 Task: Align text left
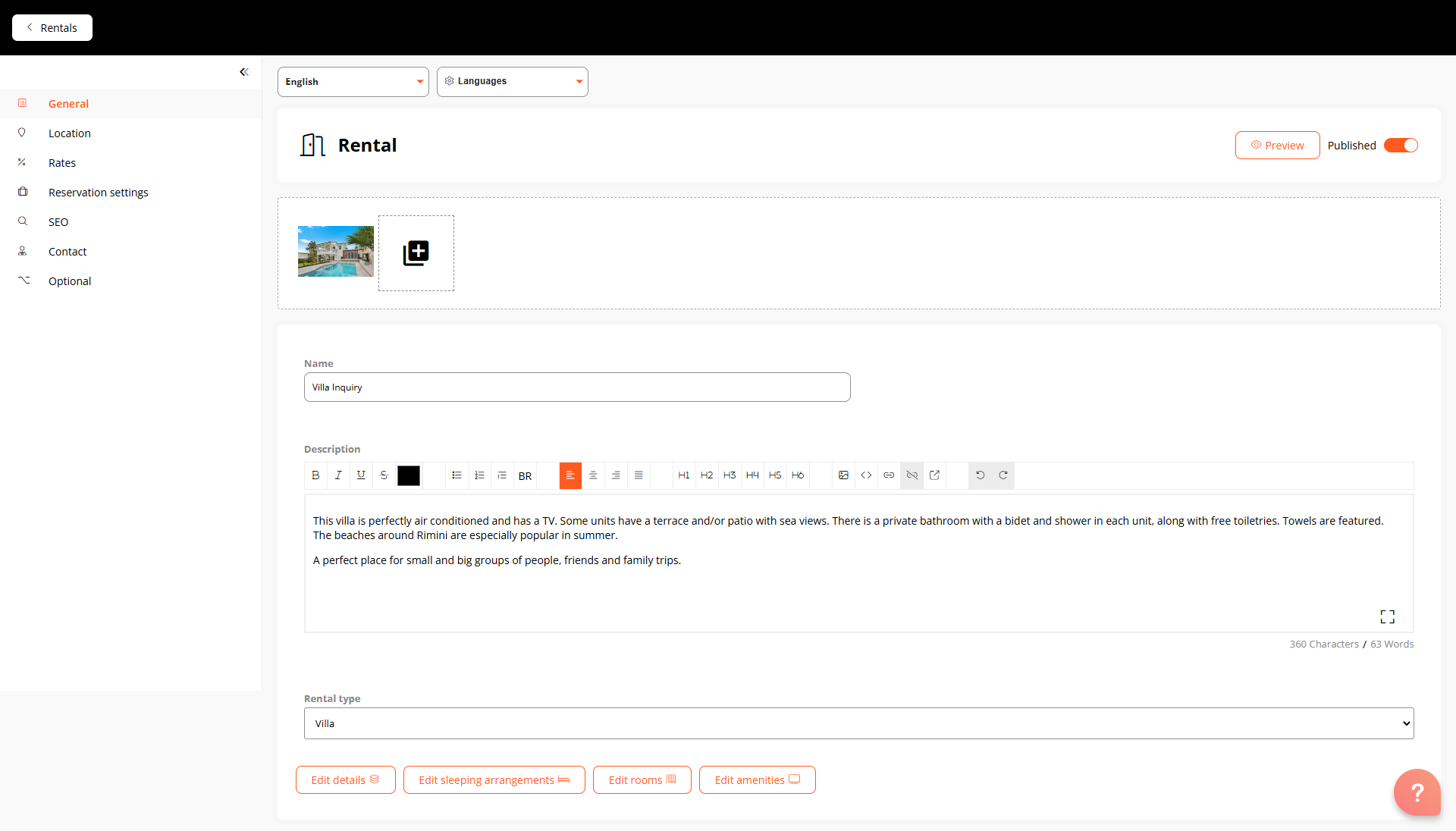click(x=570, y=475)
